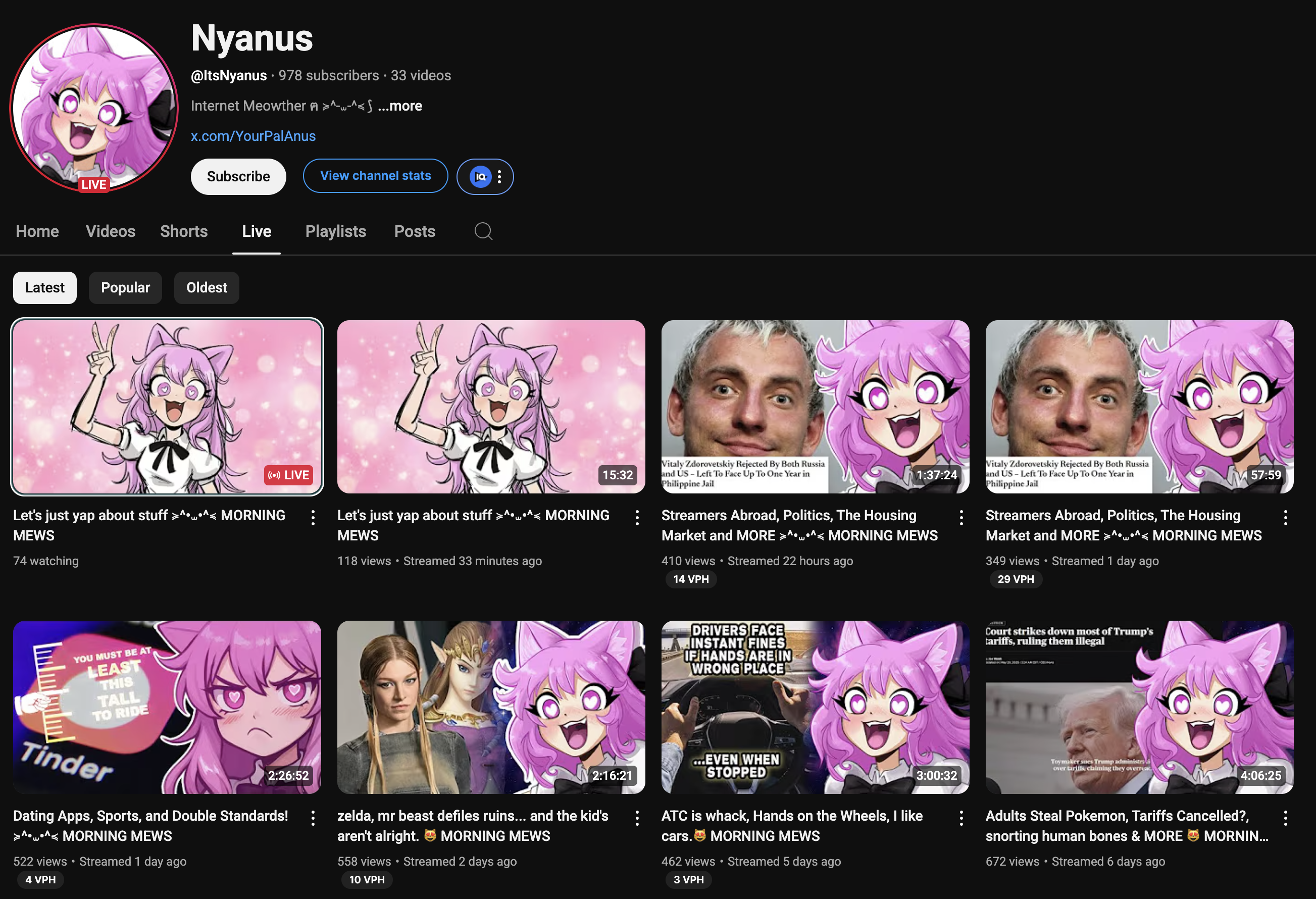Open options for zelda mr beast video
The height and width of the screenshot is (899, 1316).
637,817
